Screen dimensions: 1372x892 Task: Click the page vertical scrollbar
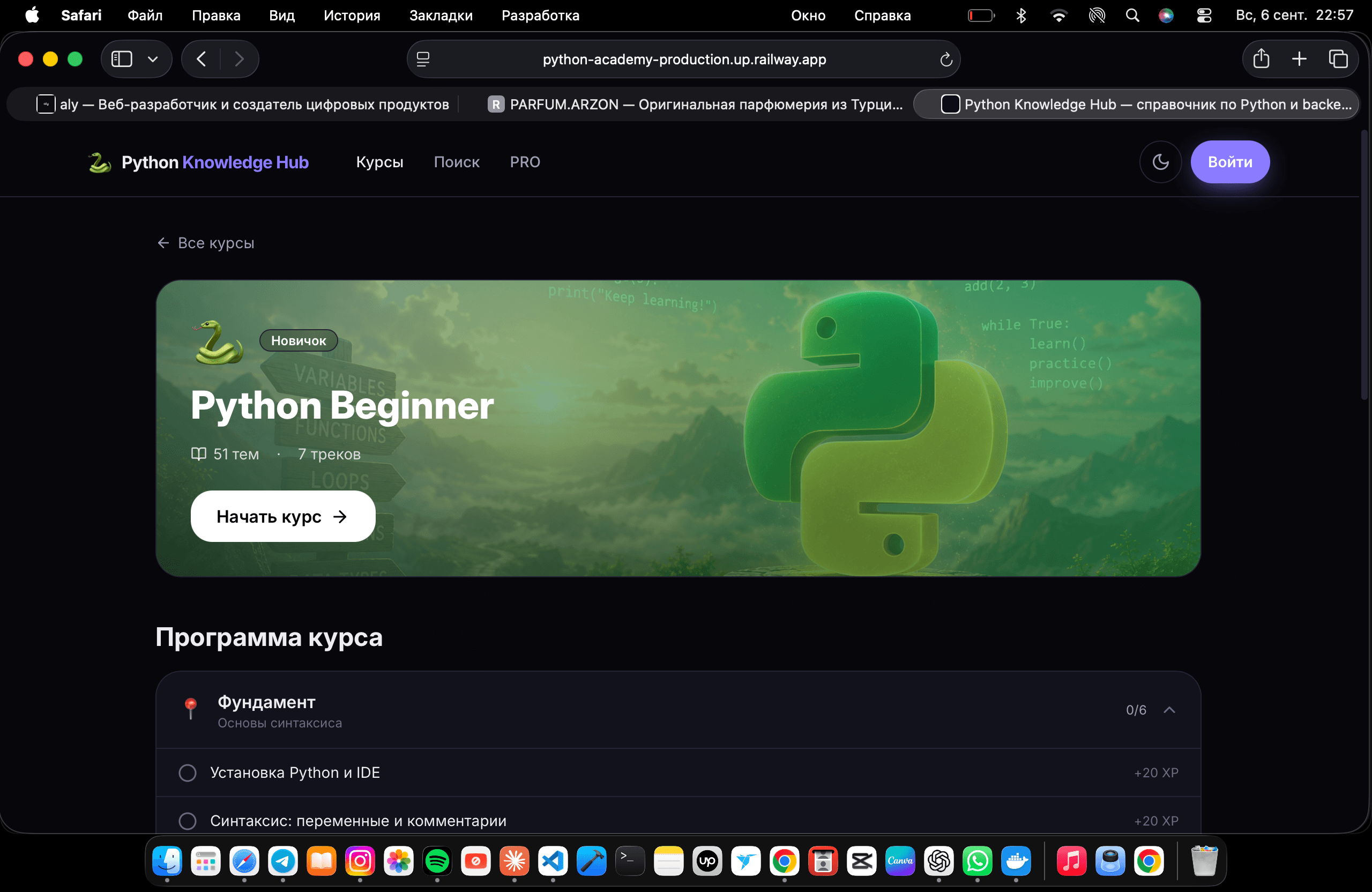pyautogui.click(x=1364, y=265)
